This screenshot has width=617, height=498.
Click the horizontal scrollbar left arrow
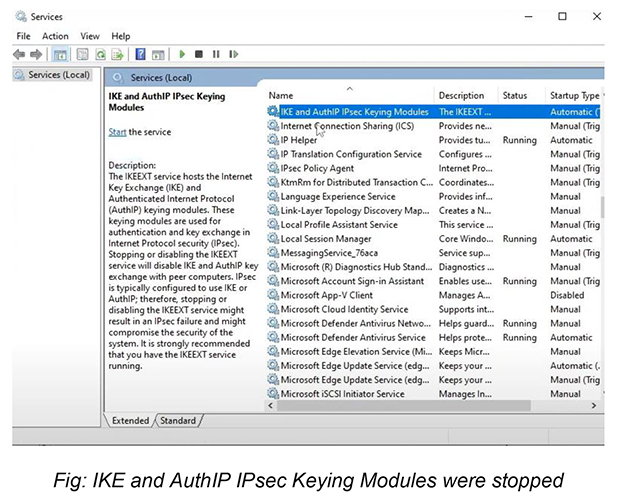click(x=271, y=406)
